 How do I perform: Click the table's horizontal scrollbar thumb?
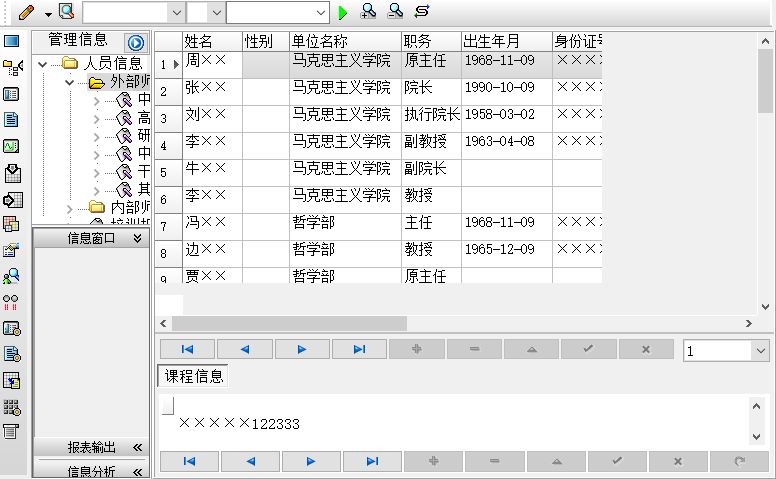point(289,324)
